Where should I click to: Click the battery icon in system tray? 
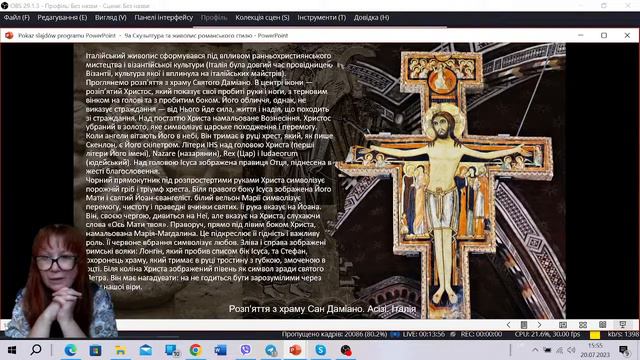pyautogui.click(x=547, y=350)
